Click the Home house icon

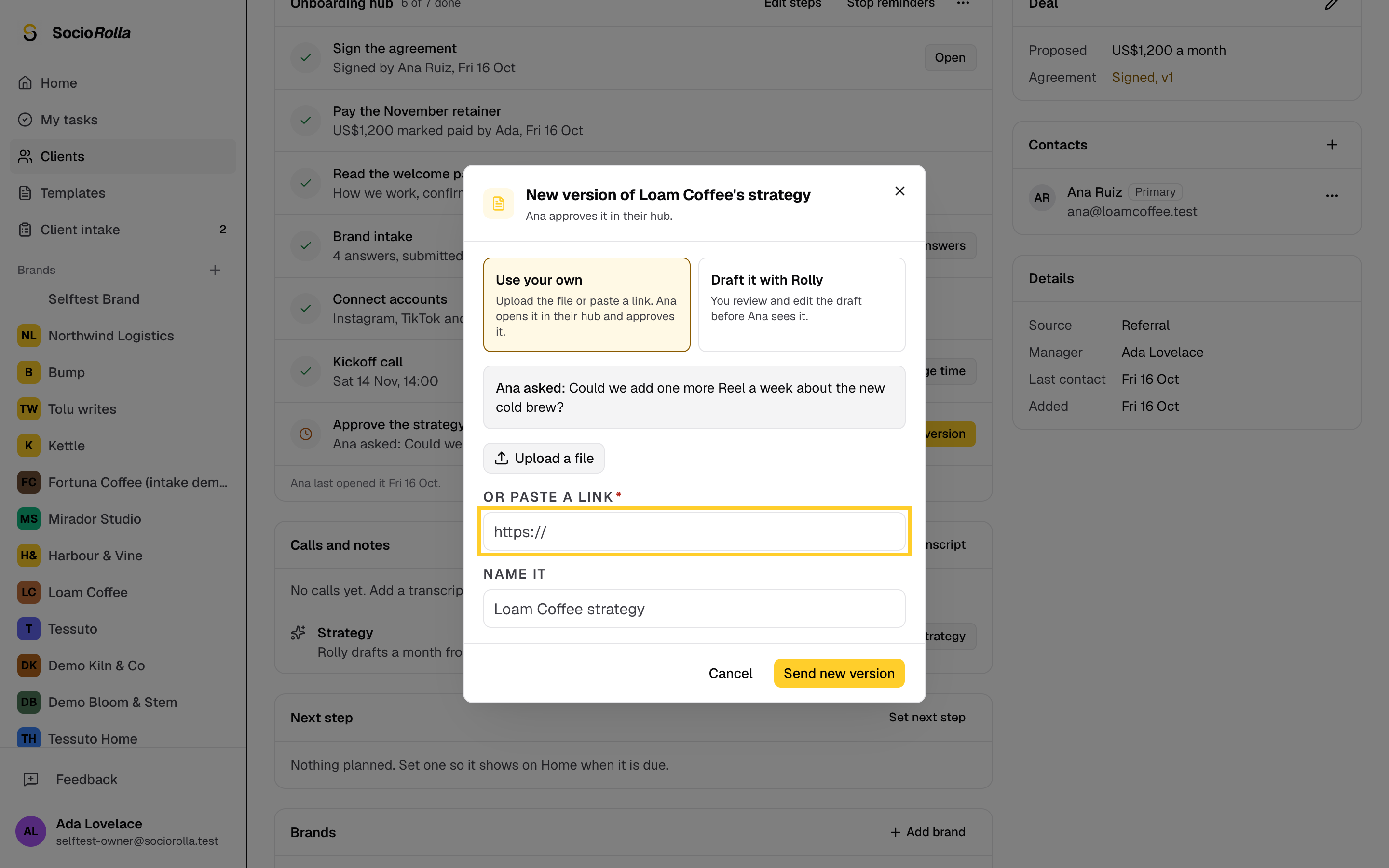[x=25, y=82]
